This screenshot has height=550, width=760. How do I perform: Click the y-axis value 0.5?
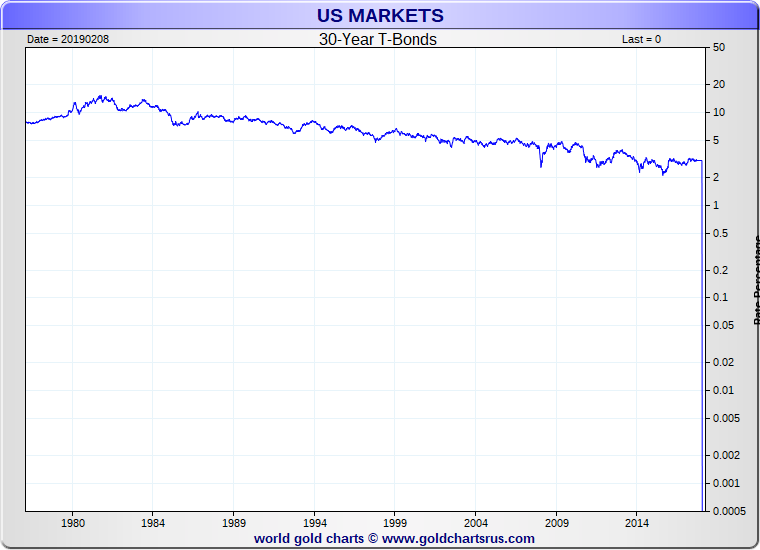pyautogui.click(x=721, y=234)
